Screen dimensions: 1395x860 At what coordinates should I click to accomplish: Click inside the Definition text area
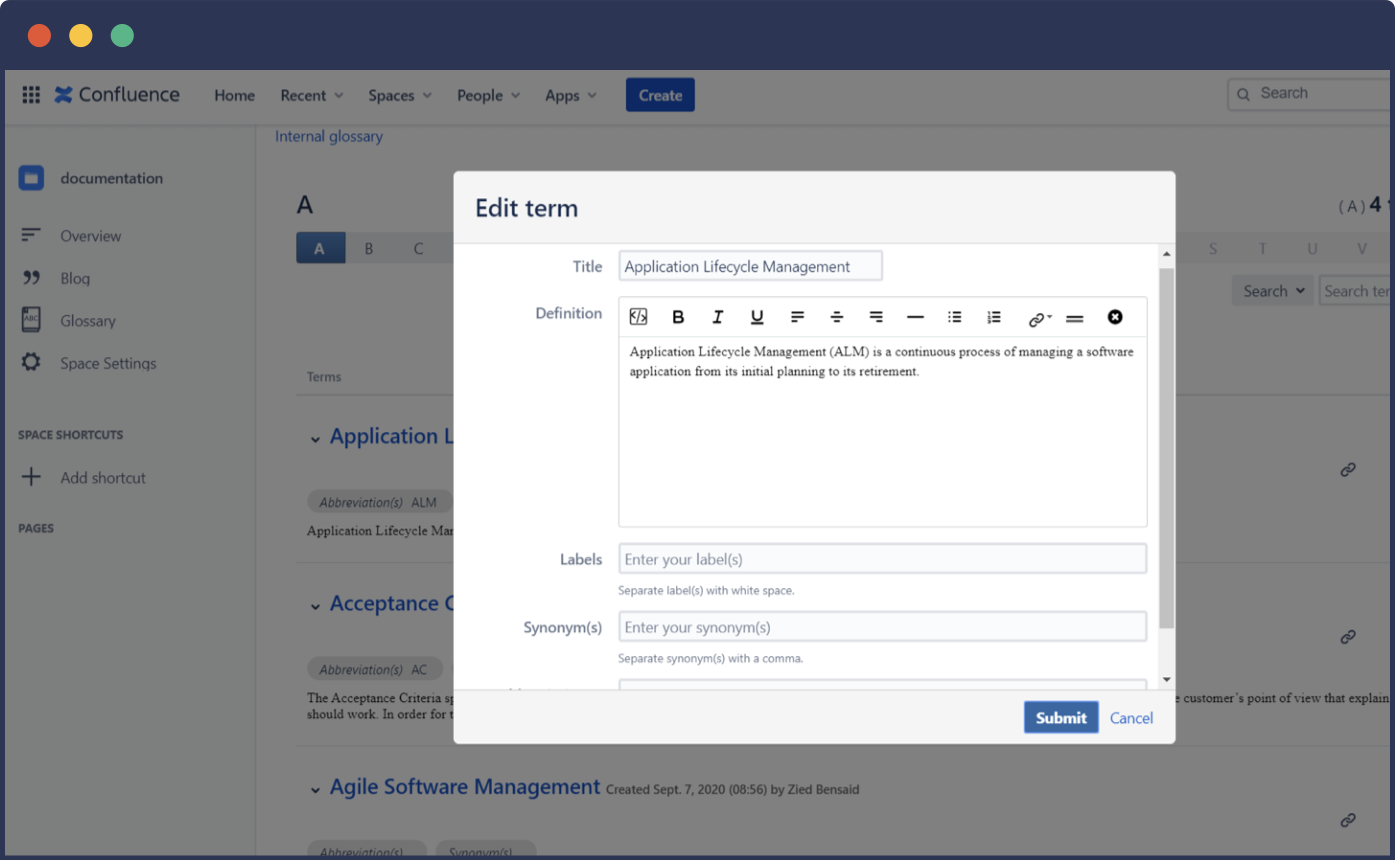[882, 430]
